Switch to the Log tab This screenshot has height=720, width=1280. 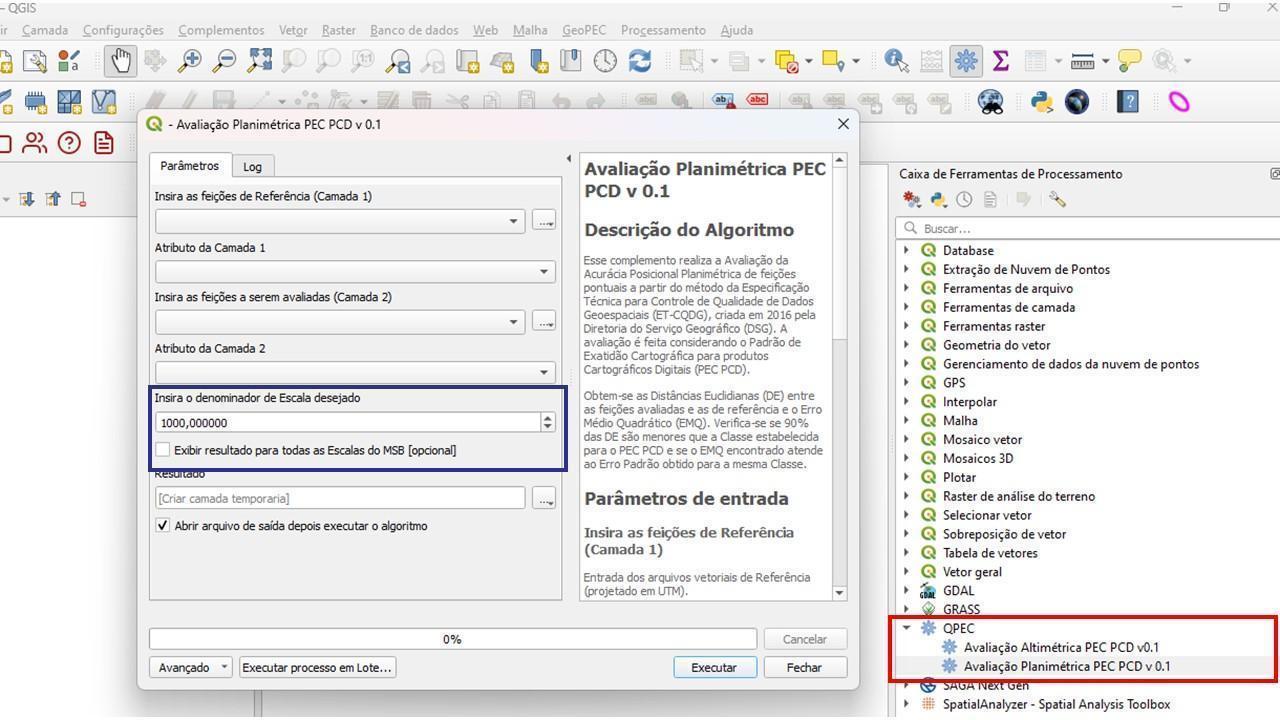(252, 166)
